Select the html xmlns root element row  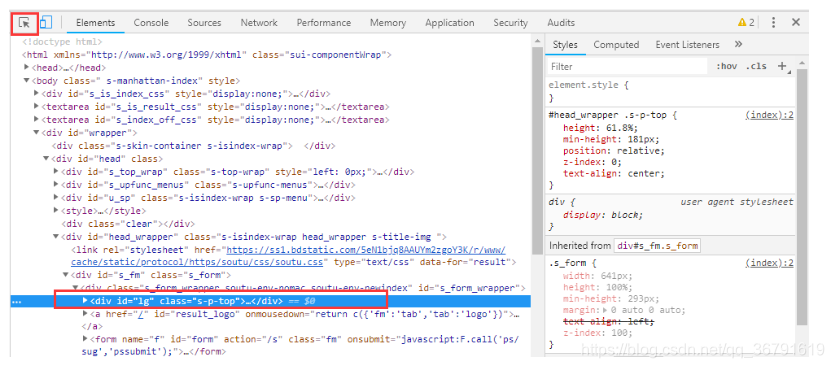coord(207,54)
